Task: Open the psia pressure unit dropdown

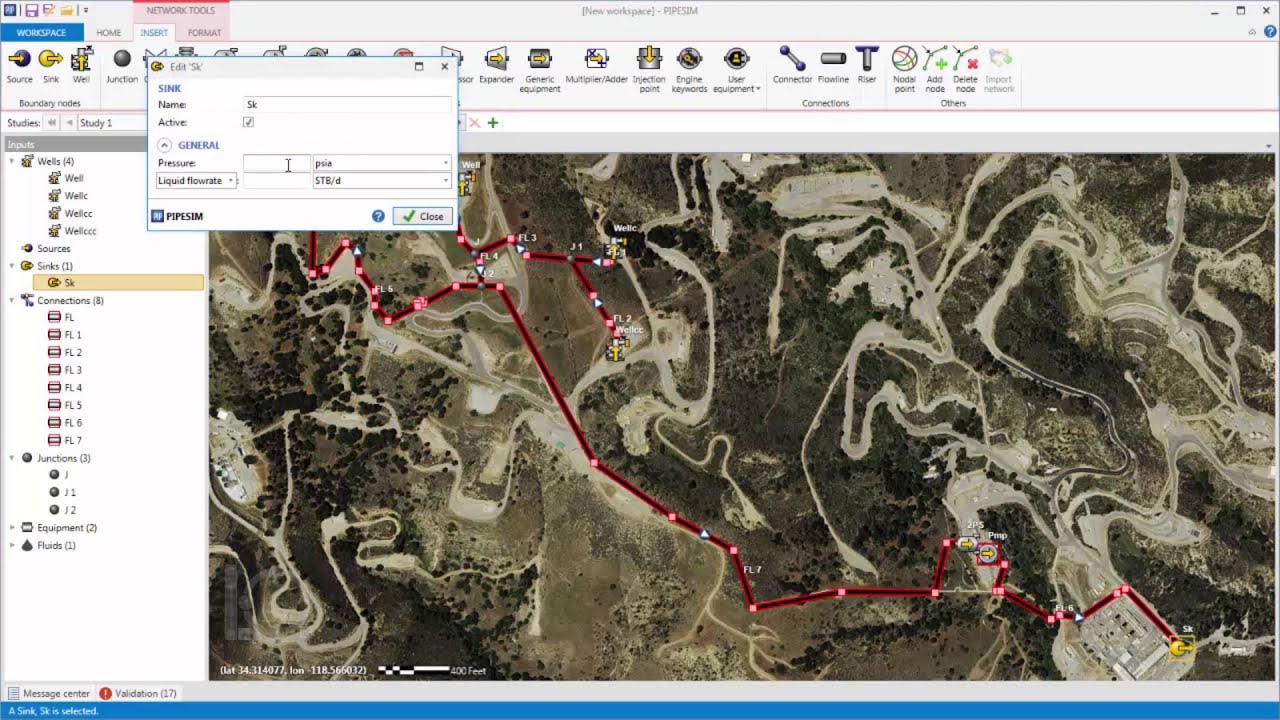Action: click(x=382, y=163)
